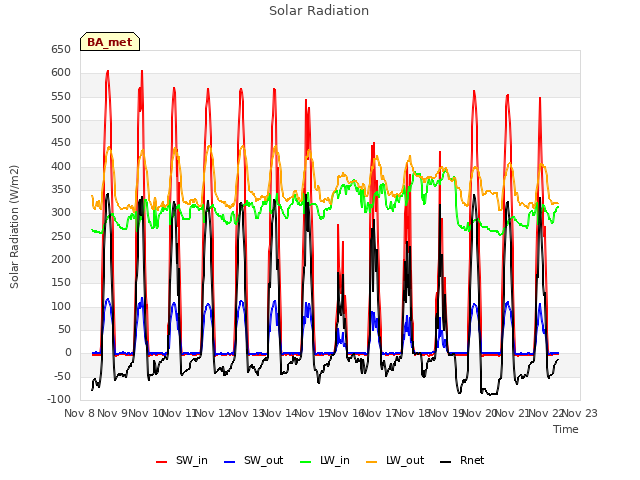Click the -100 y-axis tick label
Image resolution: width=640 pixels, height=480 pixels.
point(59,400)
